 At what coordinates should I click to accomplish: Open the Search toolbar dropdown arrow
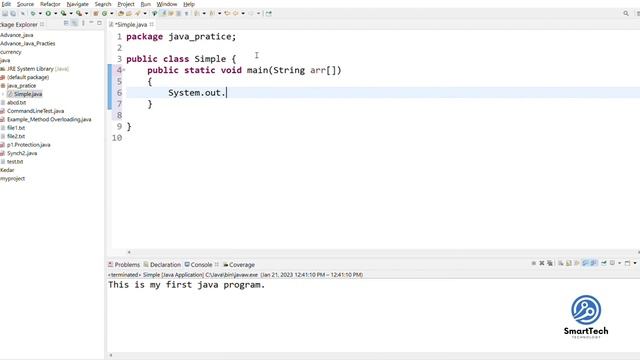145,13
